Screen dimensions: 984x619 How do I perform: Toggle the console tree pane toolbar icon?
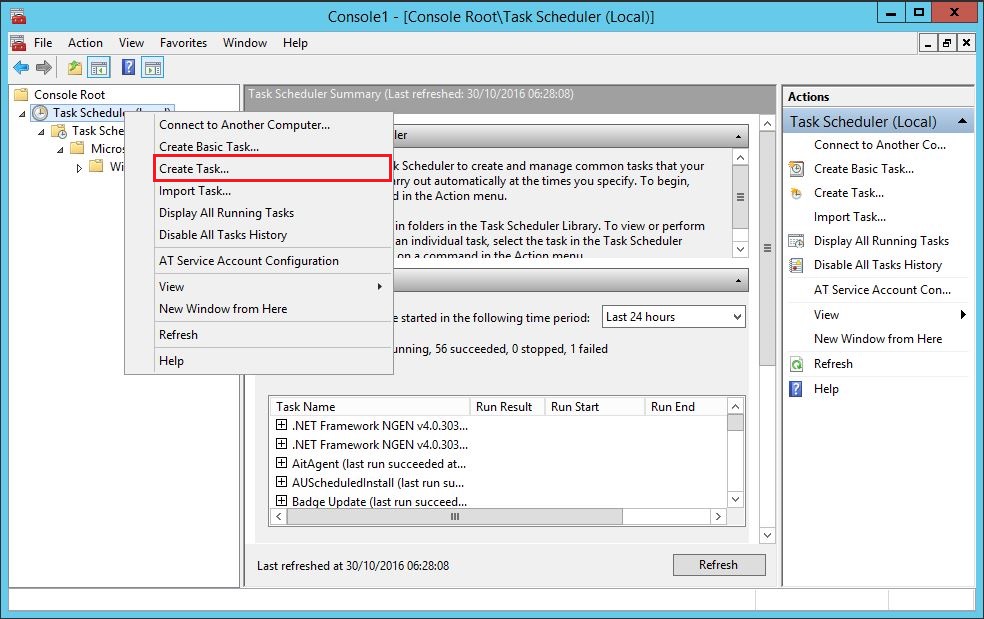pos(99,68)
